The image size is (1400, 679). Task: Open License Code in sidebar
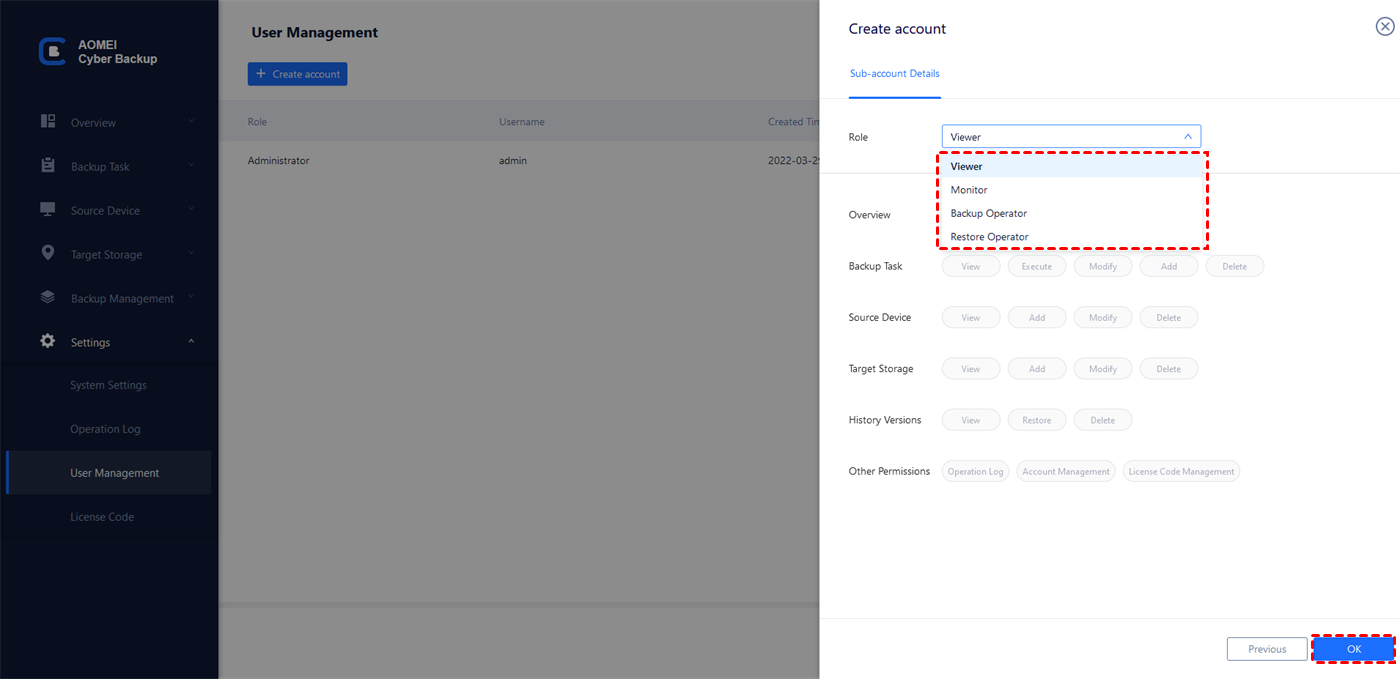[x=102, y=517]
